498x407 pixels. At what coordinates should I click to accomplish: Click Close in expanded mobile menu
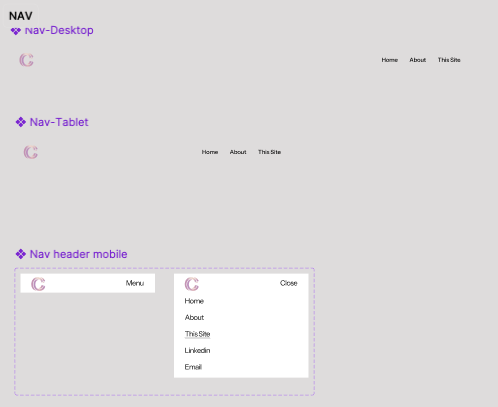(x=288, y=283)
